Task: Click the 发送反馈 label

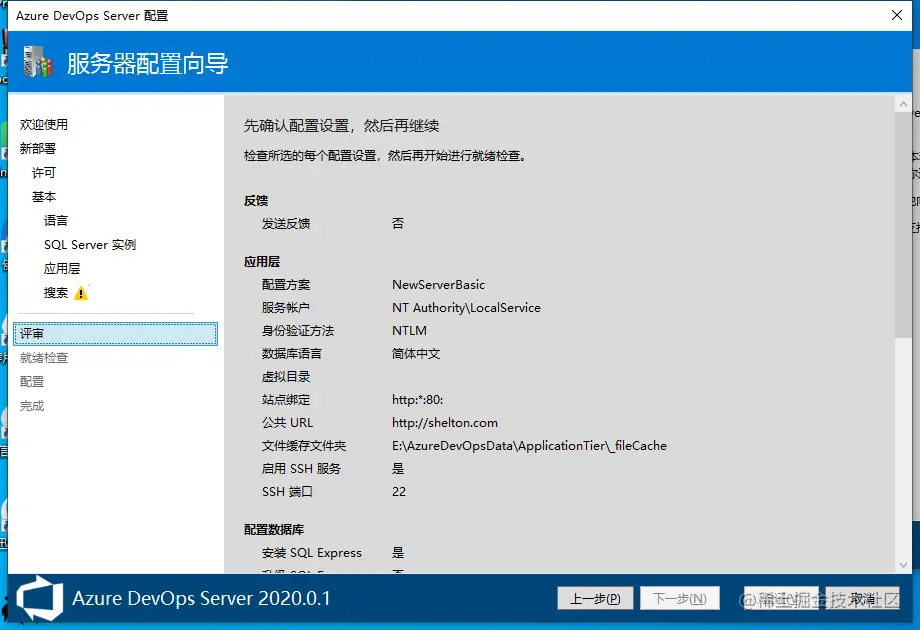Action: pyautogui.click(x=286, y=223)
